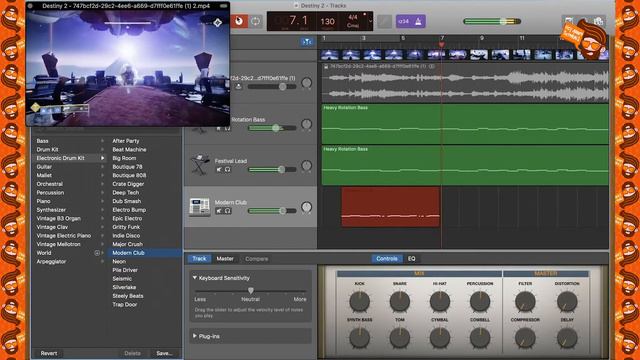Expand the Bass category arrow in library
The width and height of the screenshot is (640, 360).
click(x=102, y=141)
